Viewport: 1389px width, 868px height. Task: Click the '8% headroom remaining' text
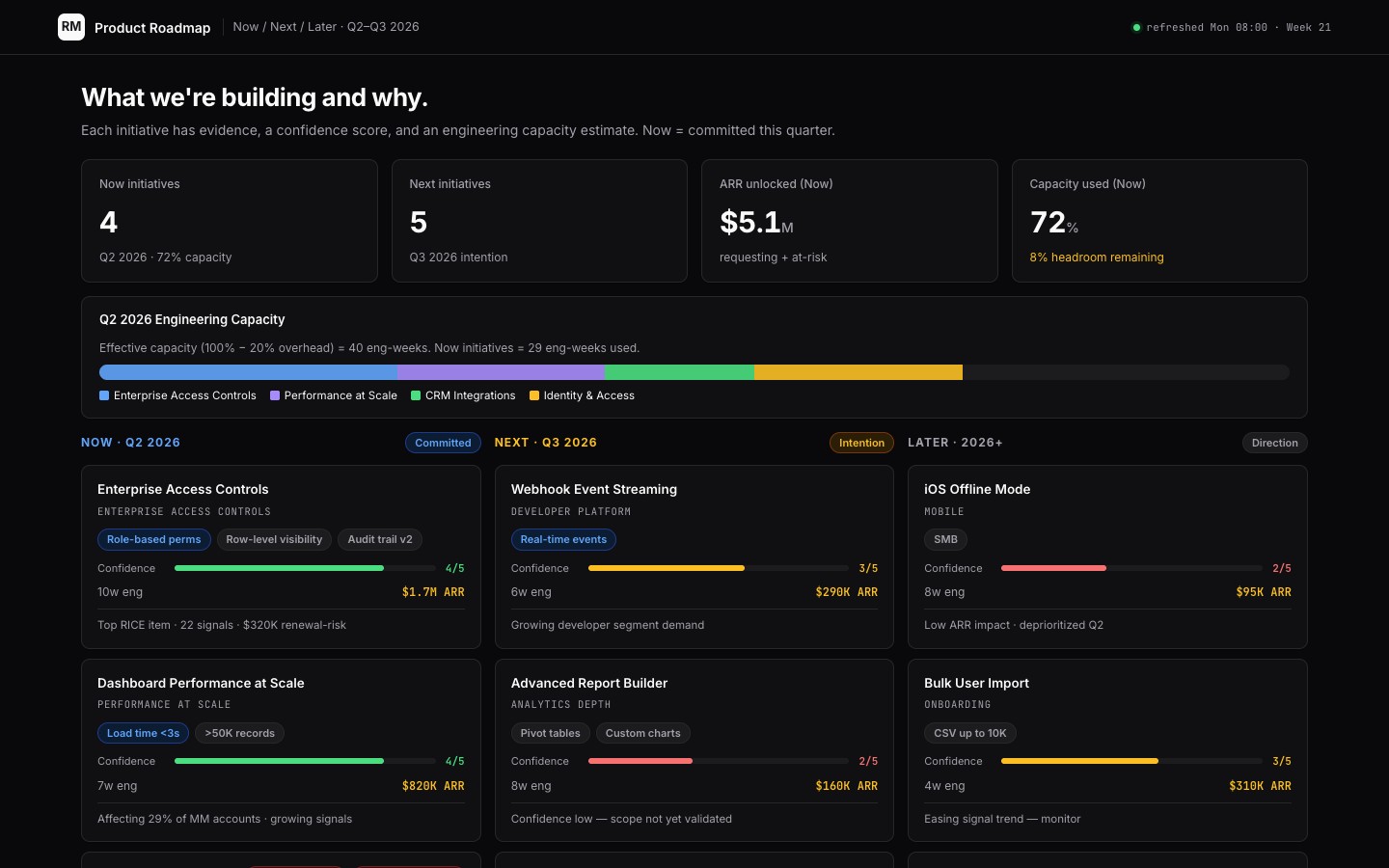(x=1097, y=258)
